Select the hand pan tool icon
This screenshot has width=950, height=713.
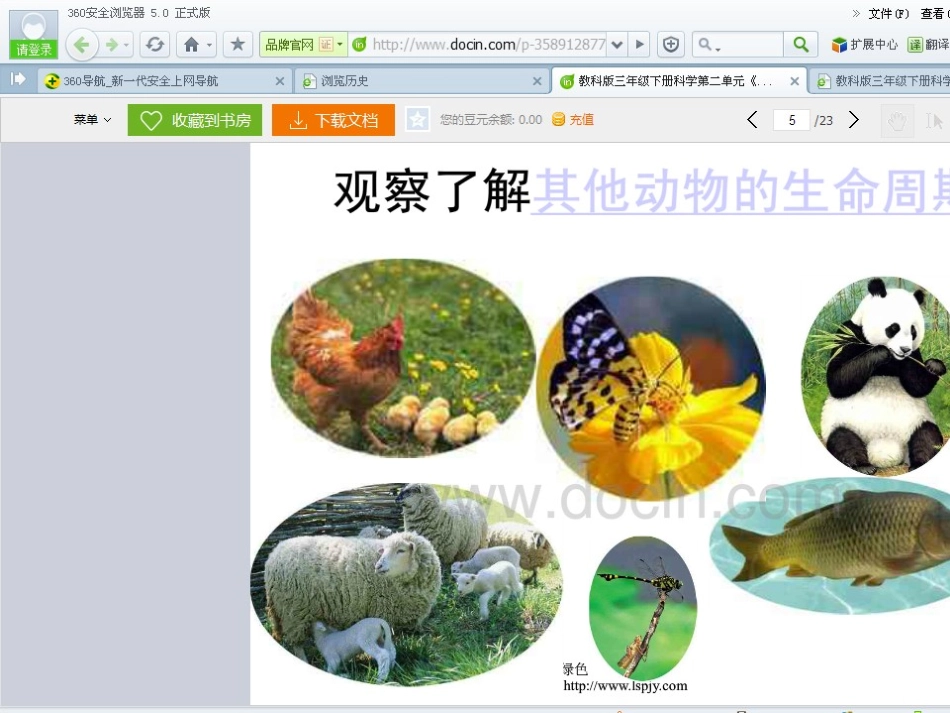point(897,121)
